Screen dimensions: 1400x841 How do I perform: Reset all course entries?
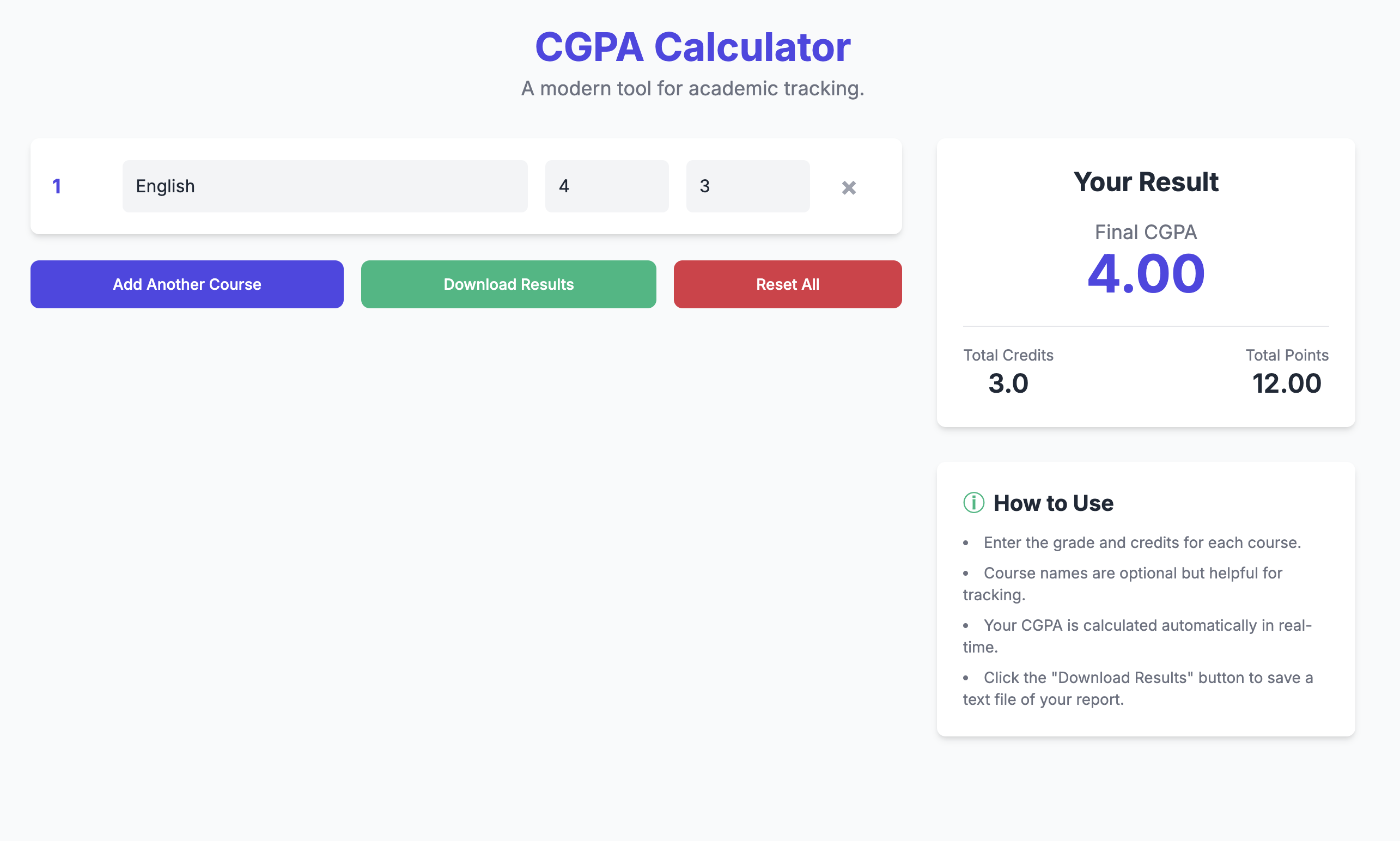tap(787, 284)
